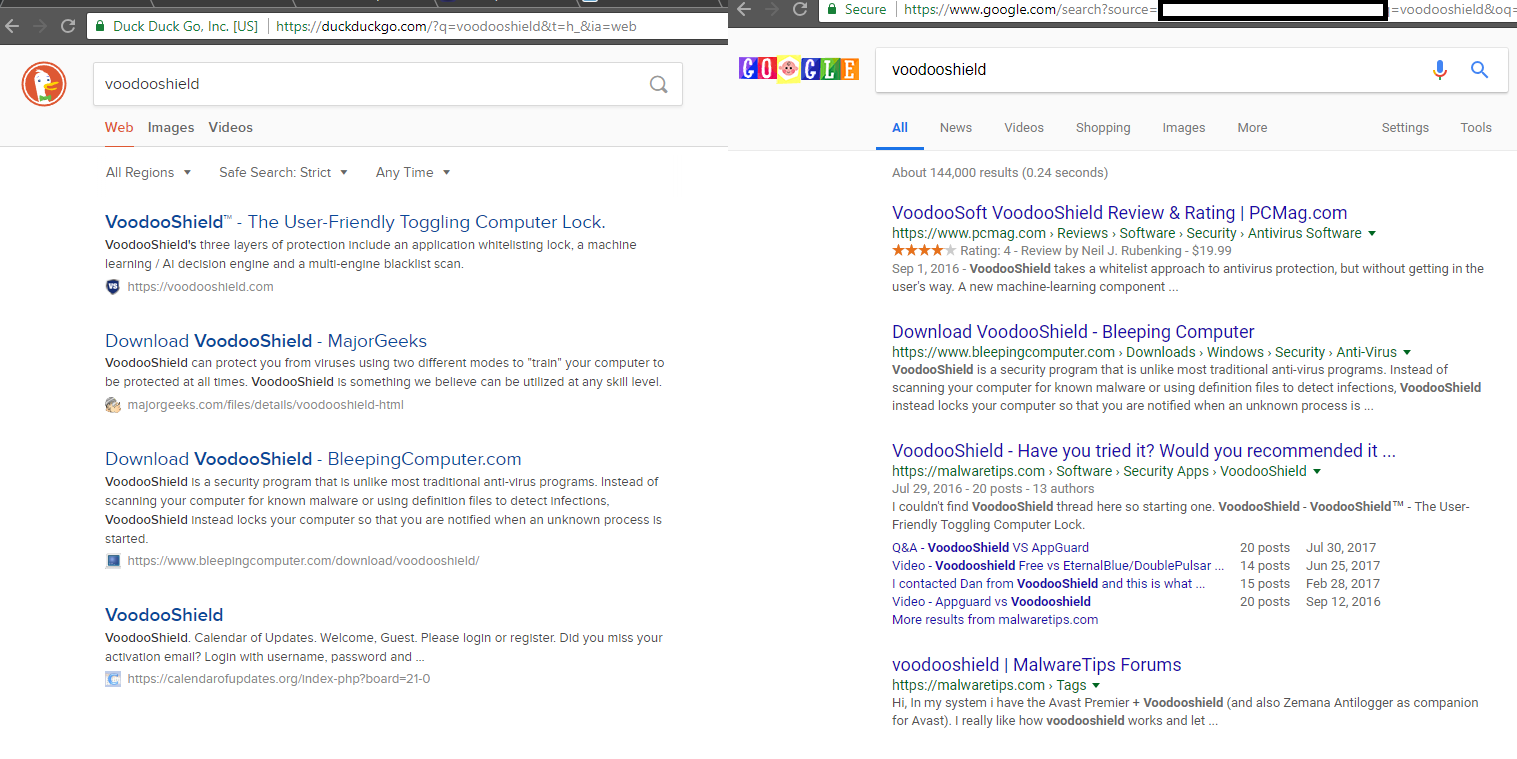Image resolution: width=1517 pixels, height=759 pixels.
Task: Open Google search Settings
Action: coord(1405,127)
